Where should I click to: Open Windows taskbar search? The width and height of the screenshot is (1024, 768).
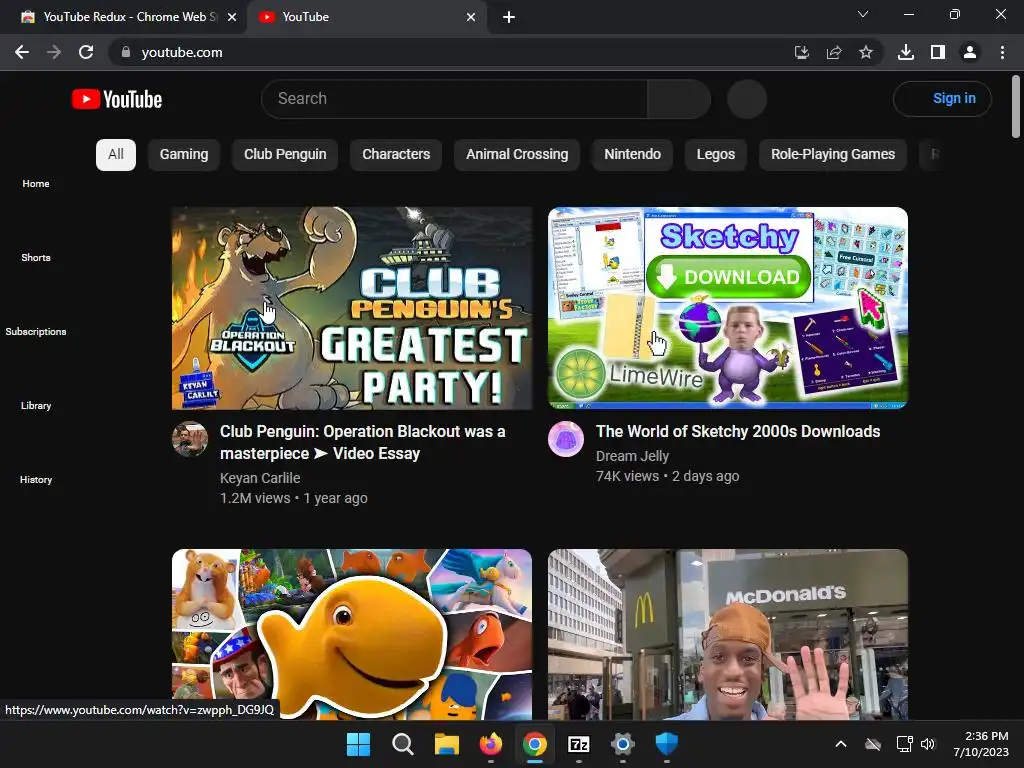click(x=402, y=744)
